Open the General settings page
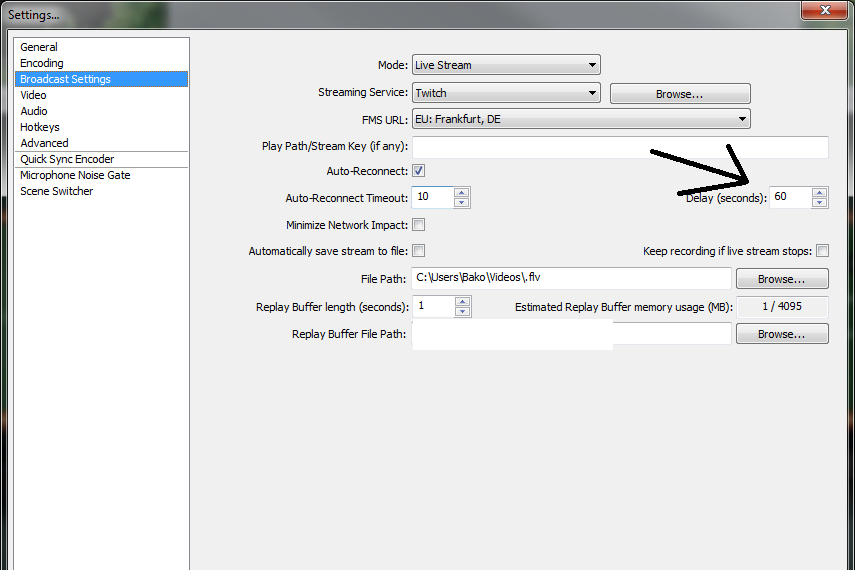Image resolution: width=855 pixels, height=570 pixels. click(x=101, y=47)
